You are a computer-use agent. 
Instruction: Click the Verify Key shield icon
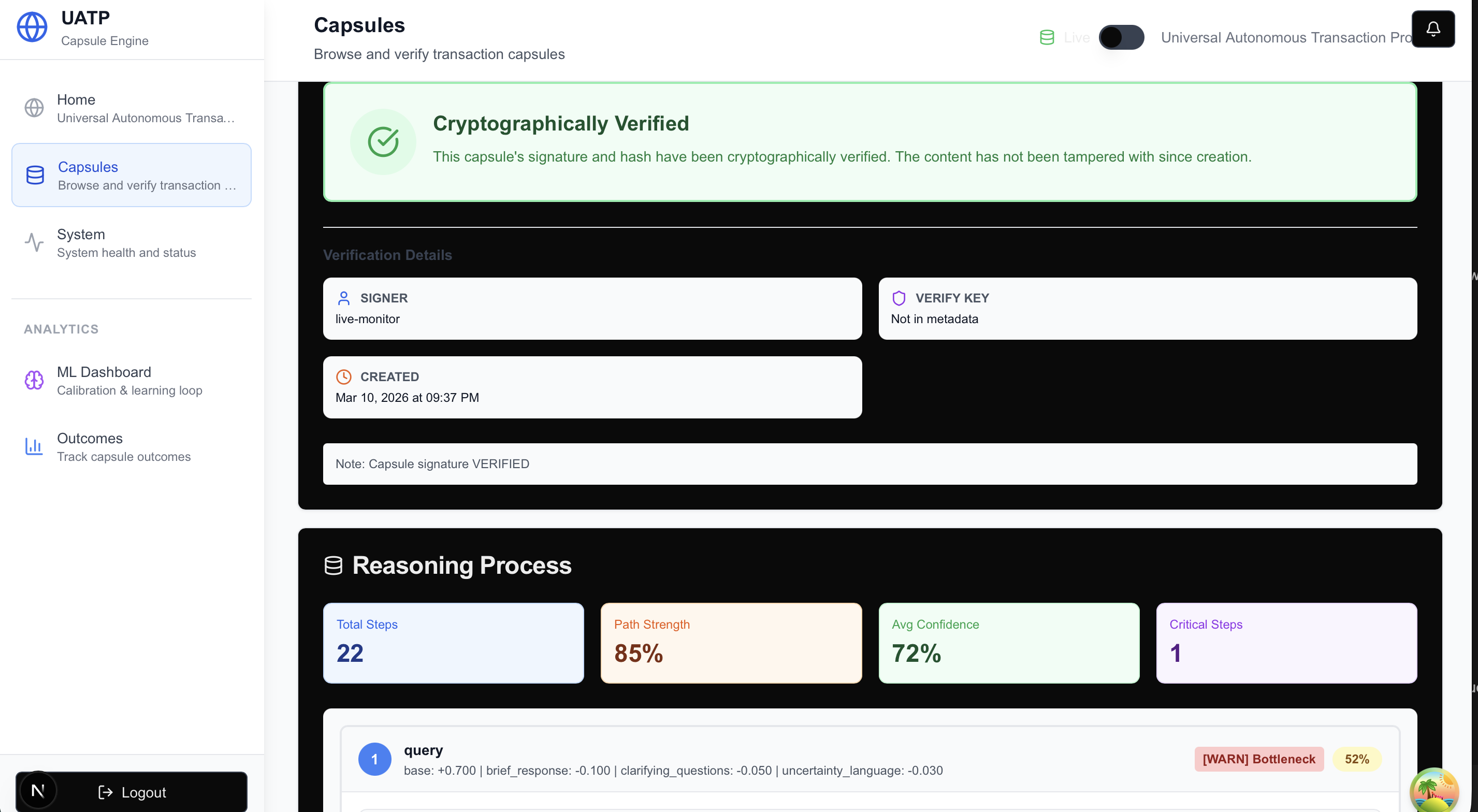pos(899,298)
